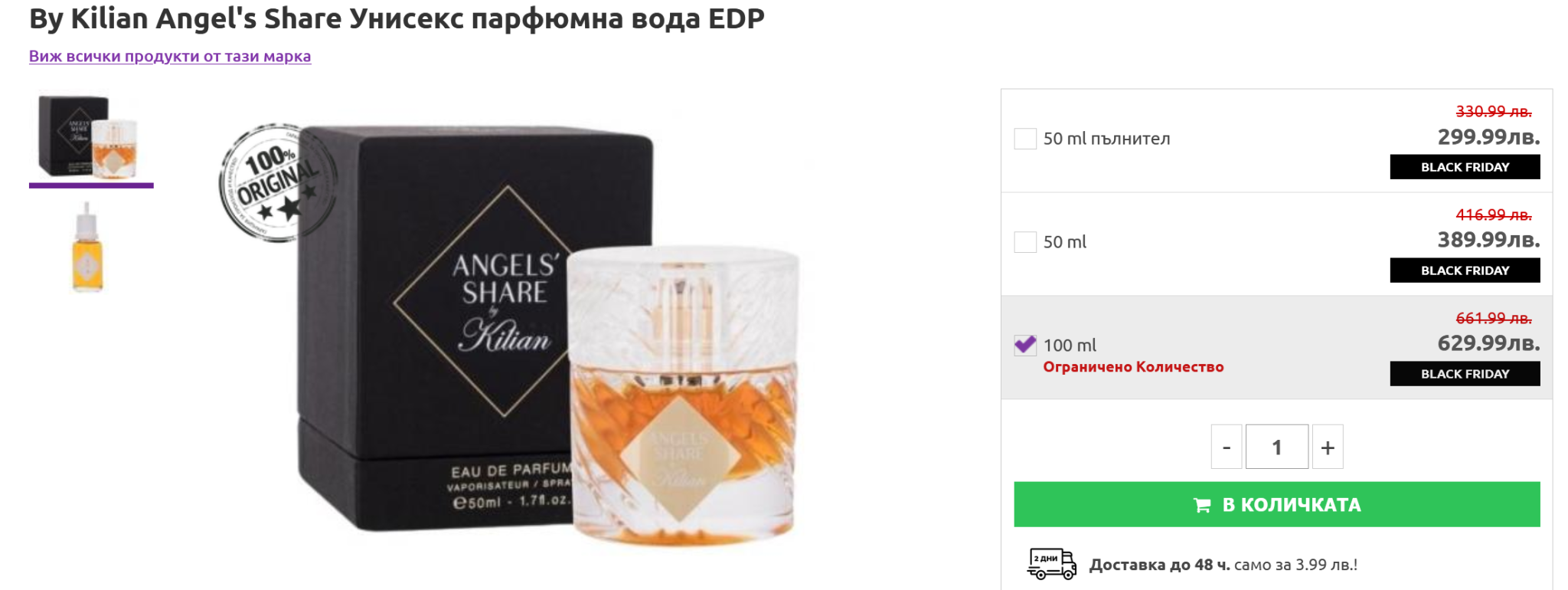Increase quantity with the plus button

(x=1328, y=447)
